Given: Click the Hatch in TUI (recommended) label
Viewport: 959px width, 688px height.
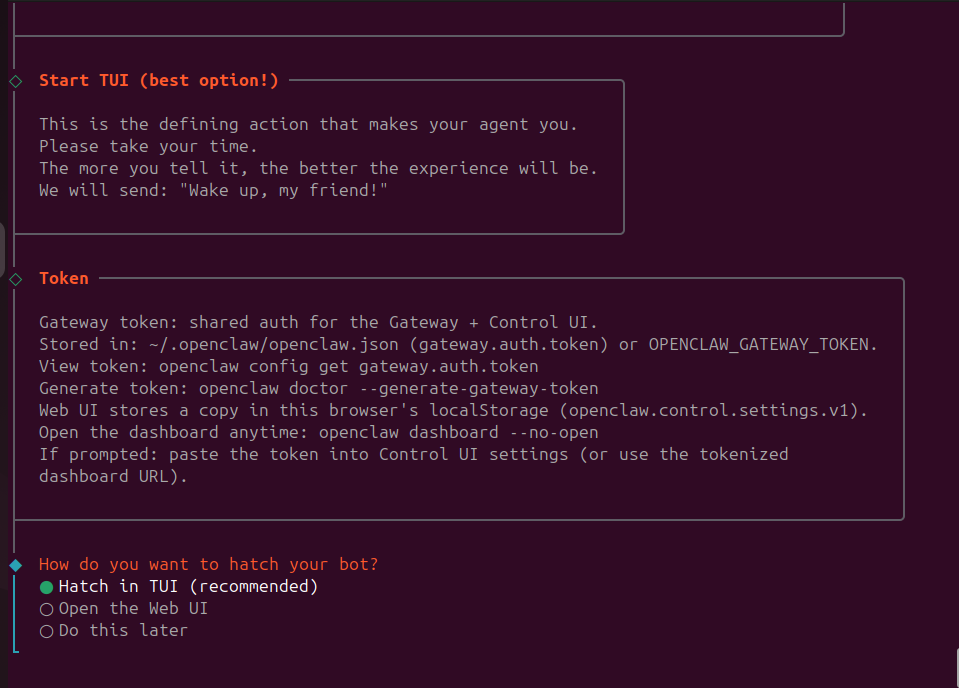Looking at the screenshot, I should pos(188,587).
